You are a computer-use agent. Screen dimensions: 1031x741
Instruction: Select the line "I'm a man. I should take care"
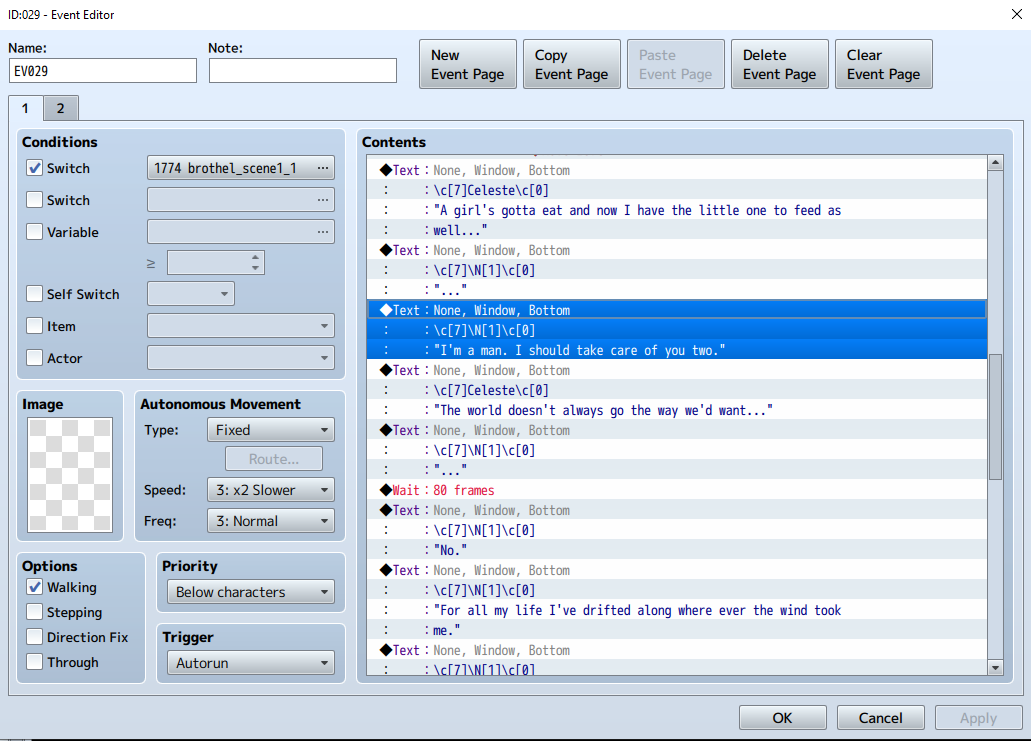677,350
